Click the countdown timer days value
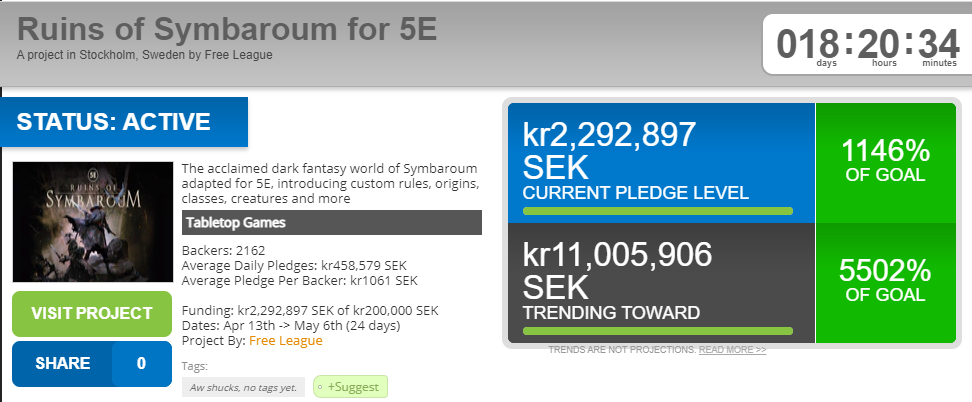The image size is (972, 402). pyautogui.click(x=808, y=44)
